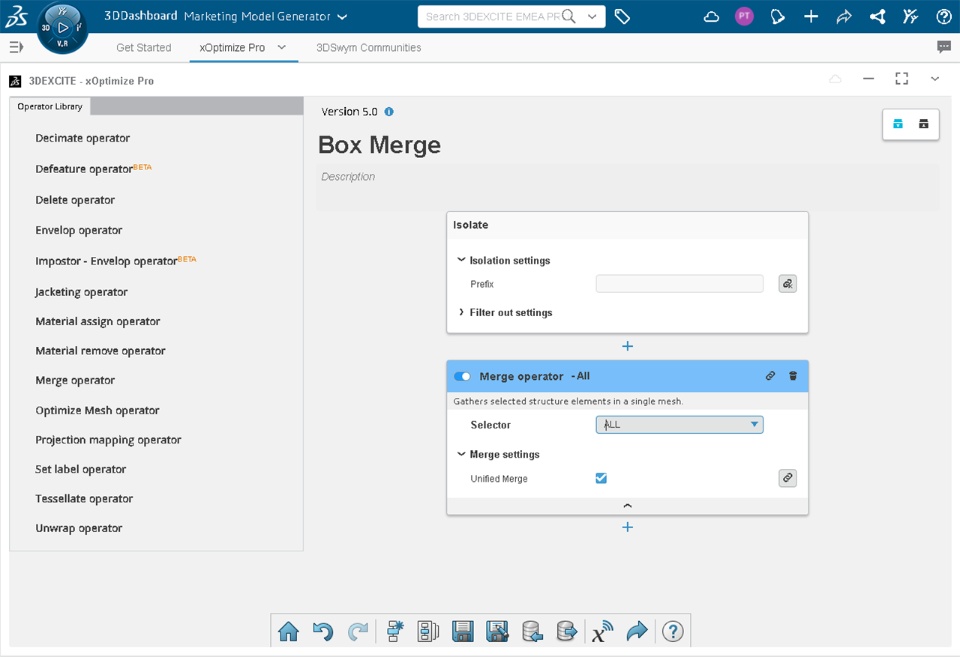Select Merge operator in library list
Viewport: 960px width, 657px height.
coord(75,380)
